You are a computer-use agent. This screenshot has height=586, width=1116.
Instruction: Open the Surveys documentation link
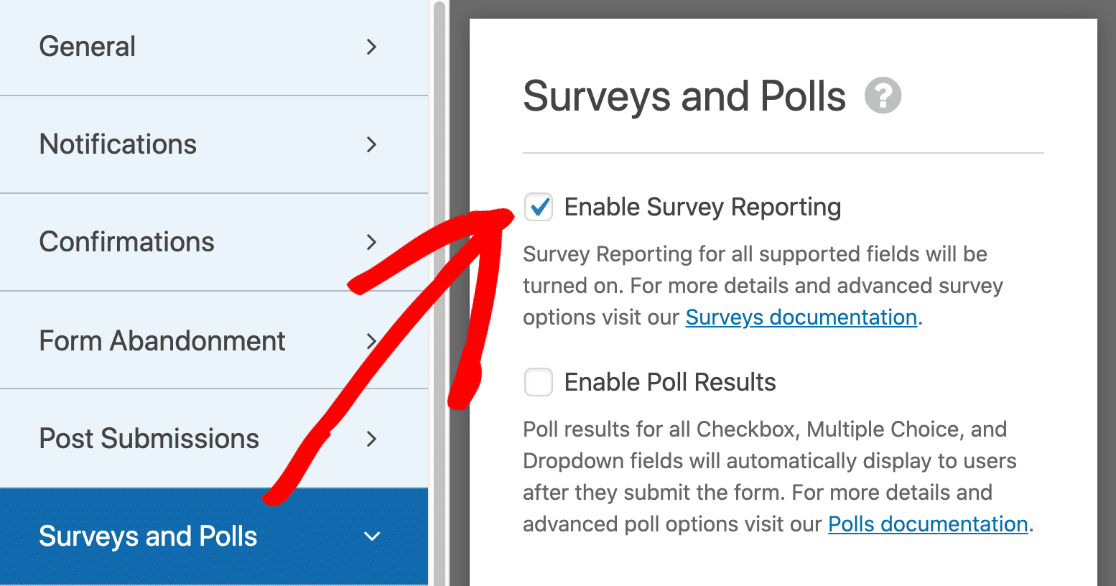(x=801, y=317)
